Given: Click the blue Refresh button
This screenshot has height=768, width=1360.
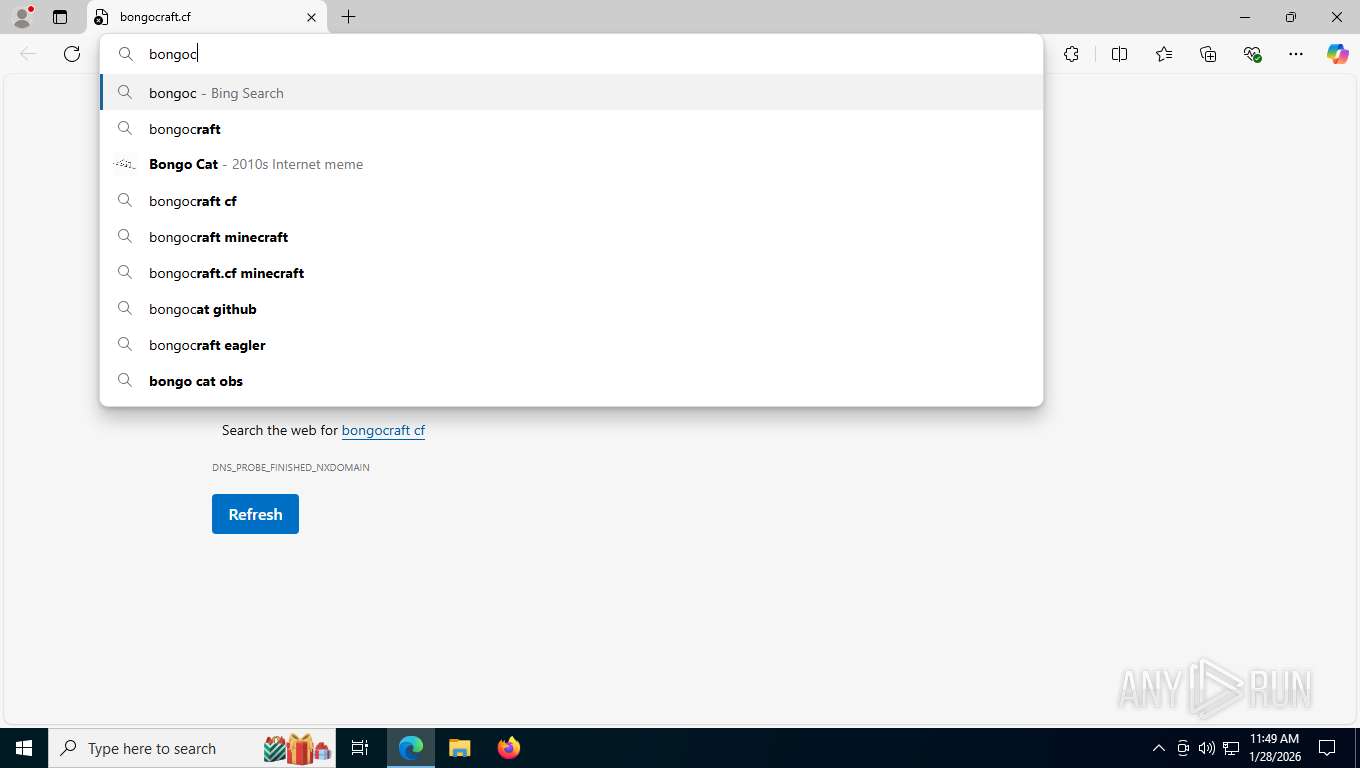Looking at the screenshot, I should tap(255, 514).
